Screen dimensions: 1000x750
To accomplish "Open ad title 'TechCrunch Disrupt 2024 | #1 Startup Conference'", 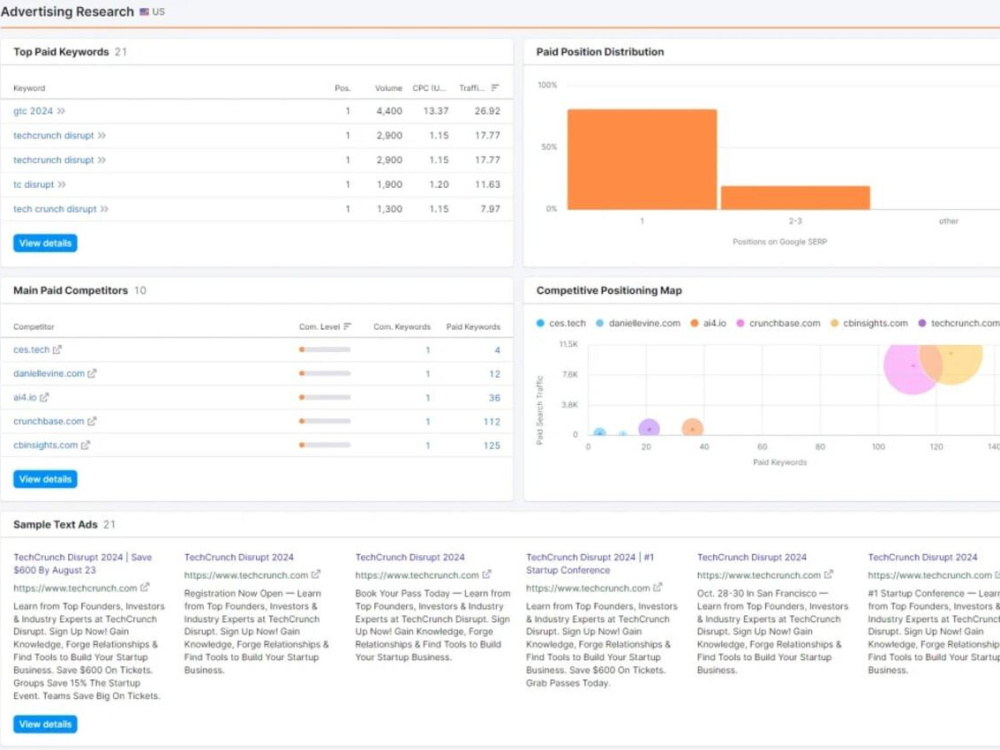I will [590, 563].
